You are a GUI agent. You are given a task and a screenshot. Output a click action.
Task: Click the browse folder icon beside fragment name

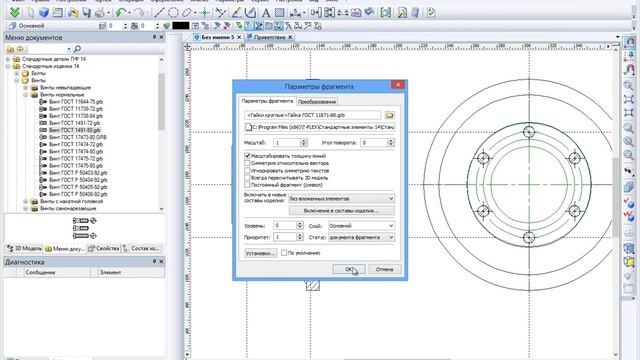tap(390, 115)
